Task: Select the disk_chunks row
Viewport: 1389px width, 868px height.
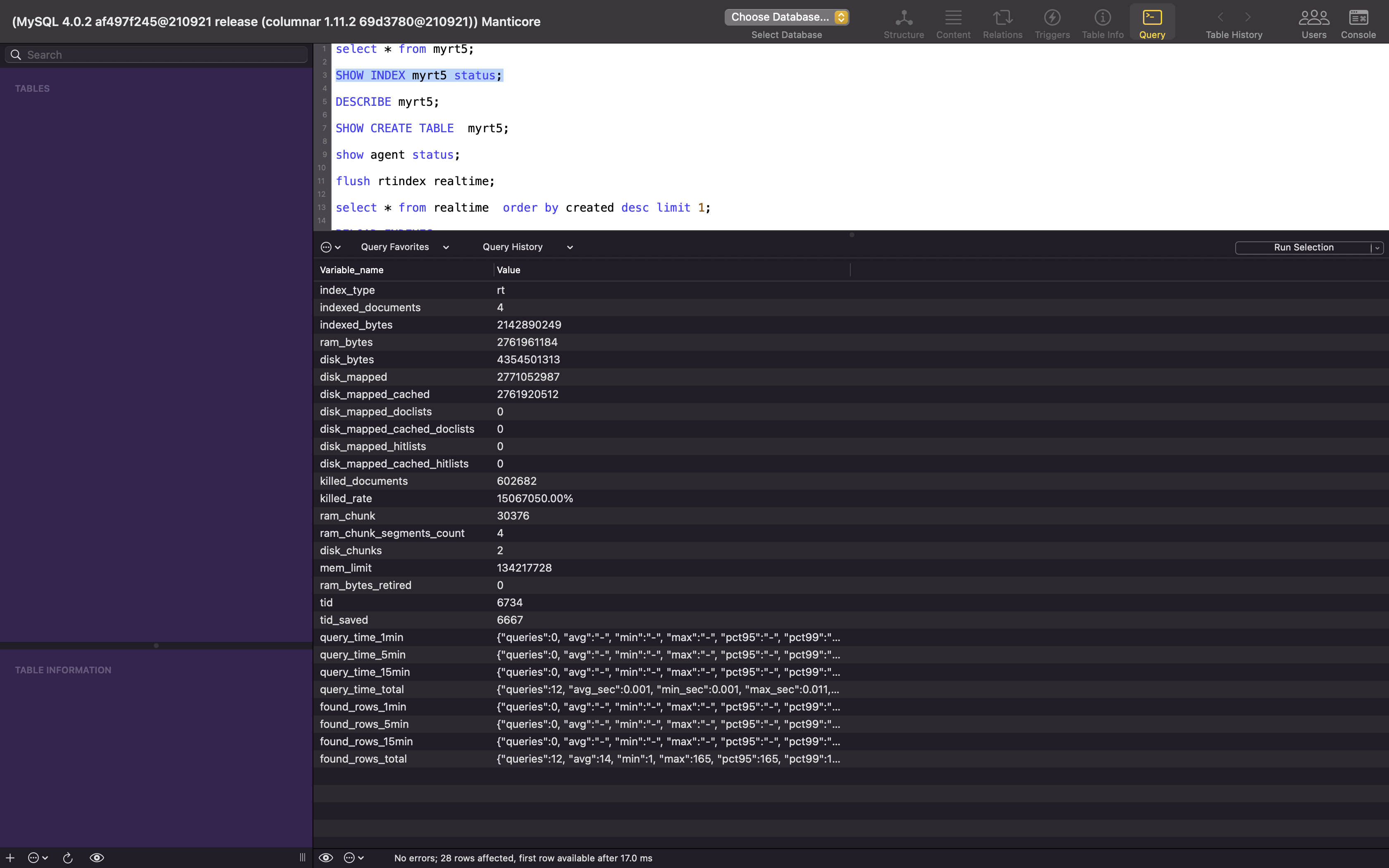Action: tap(851, 551)
